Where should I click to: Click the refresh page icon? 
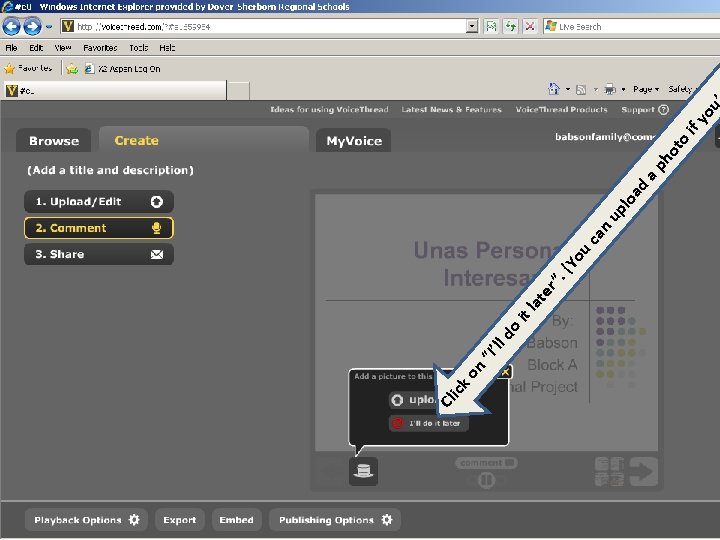point(511,27)
